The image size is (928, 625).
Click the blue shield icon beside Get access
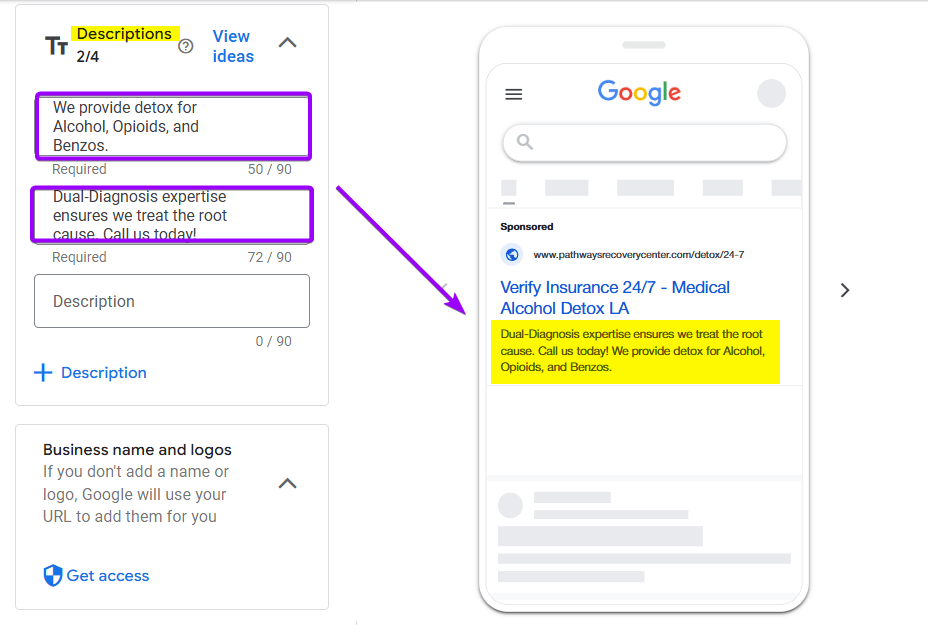[52, 575]
